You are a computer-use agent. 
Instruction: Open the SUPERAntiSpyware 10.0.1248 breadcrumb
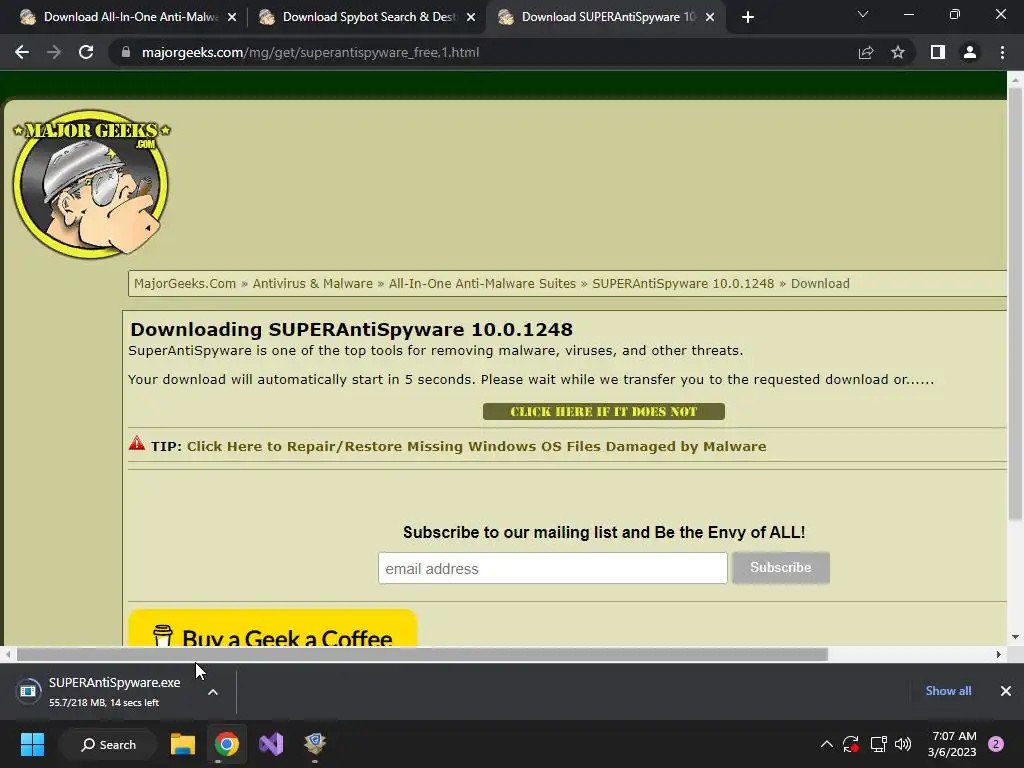[682, 283]
